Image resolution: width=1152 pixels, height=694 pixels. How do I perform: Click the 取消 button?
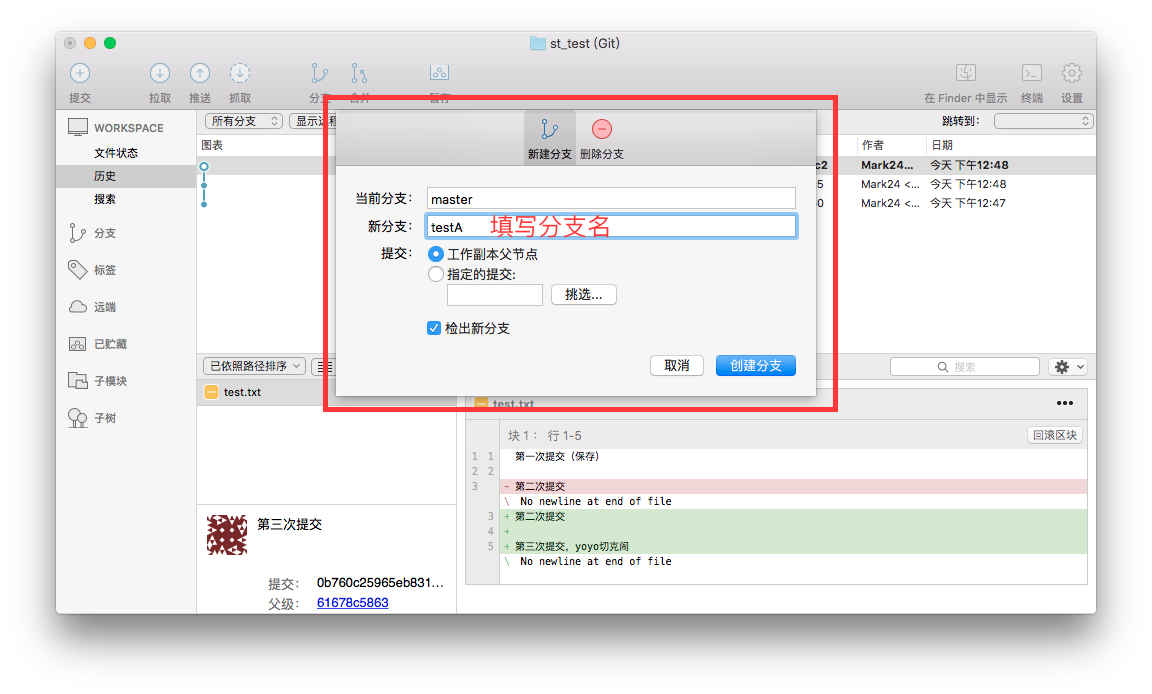677,366
